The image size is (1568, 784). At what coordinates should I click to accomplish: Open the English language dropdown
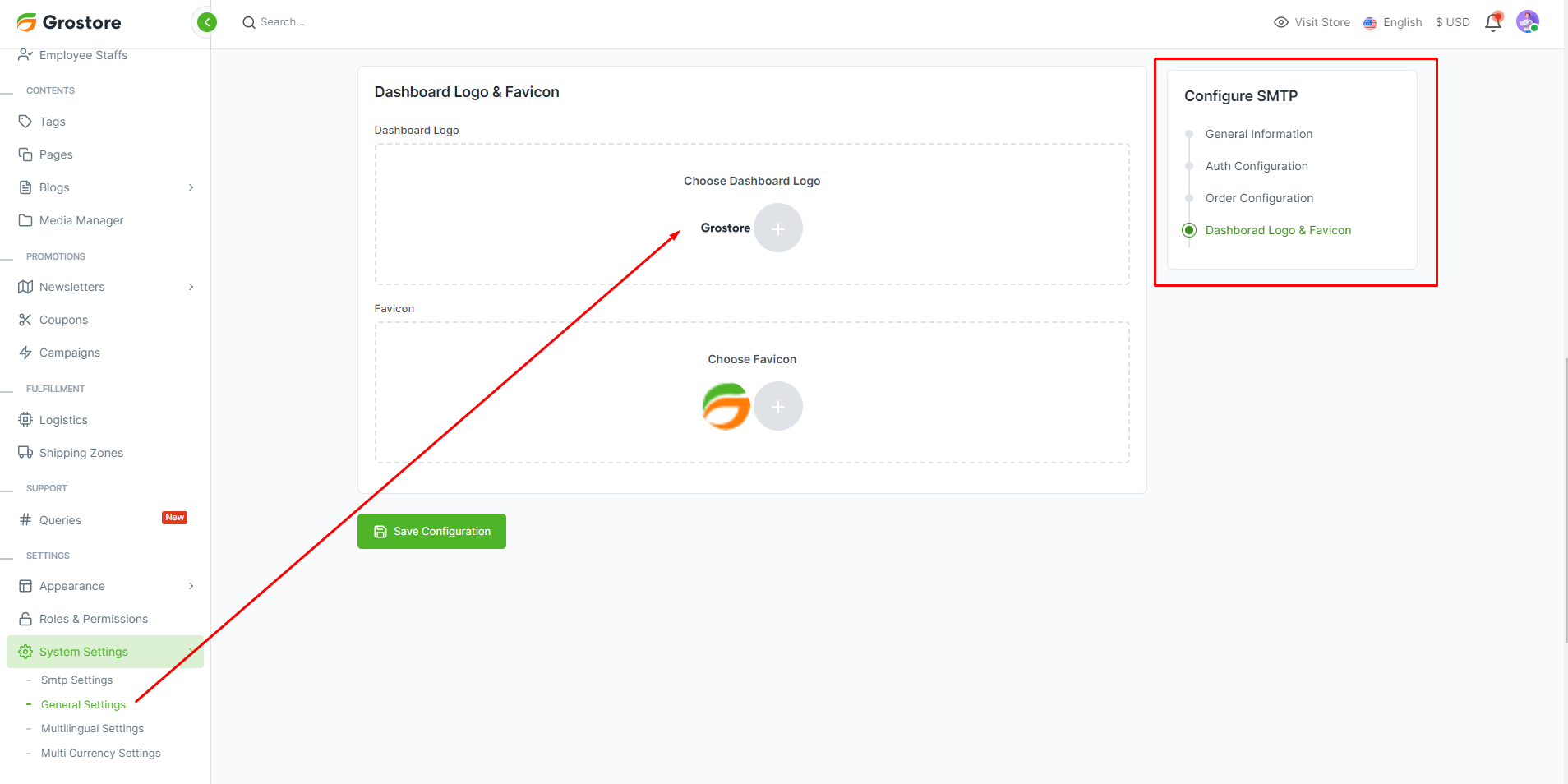click(x=1393, y=23)
